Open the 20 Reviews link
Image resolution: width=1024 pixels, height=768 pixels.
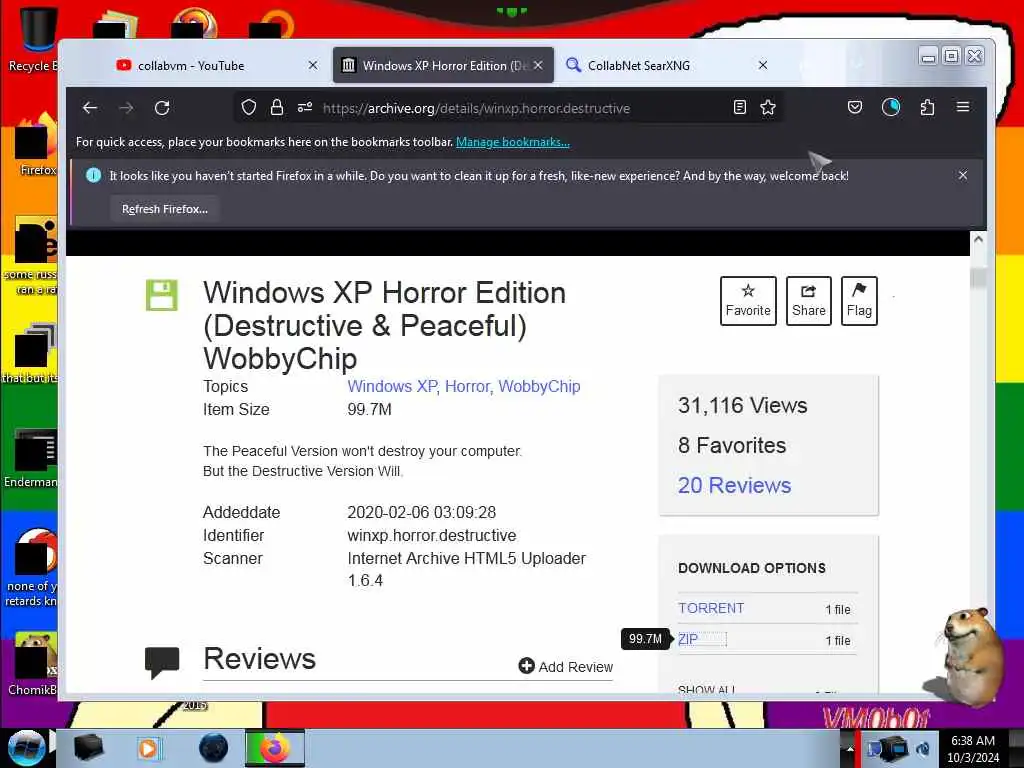734,485
